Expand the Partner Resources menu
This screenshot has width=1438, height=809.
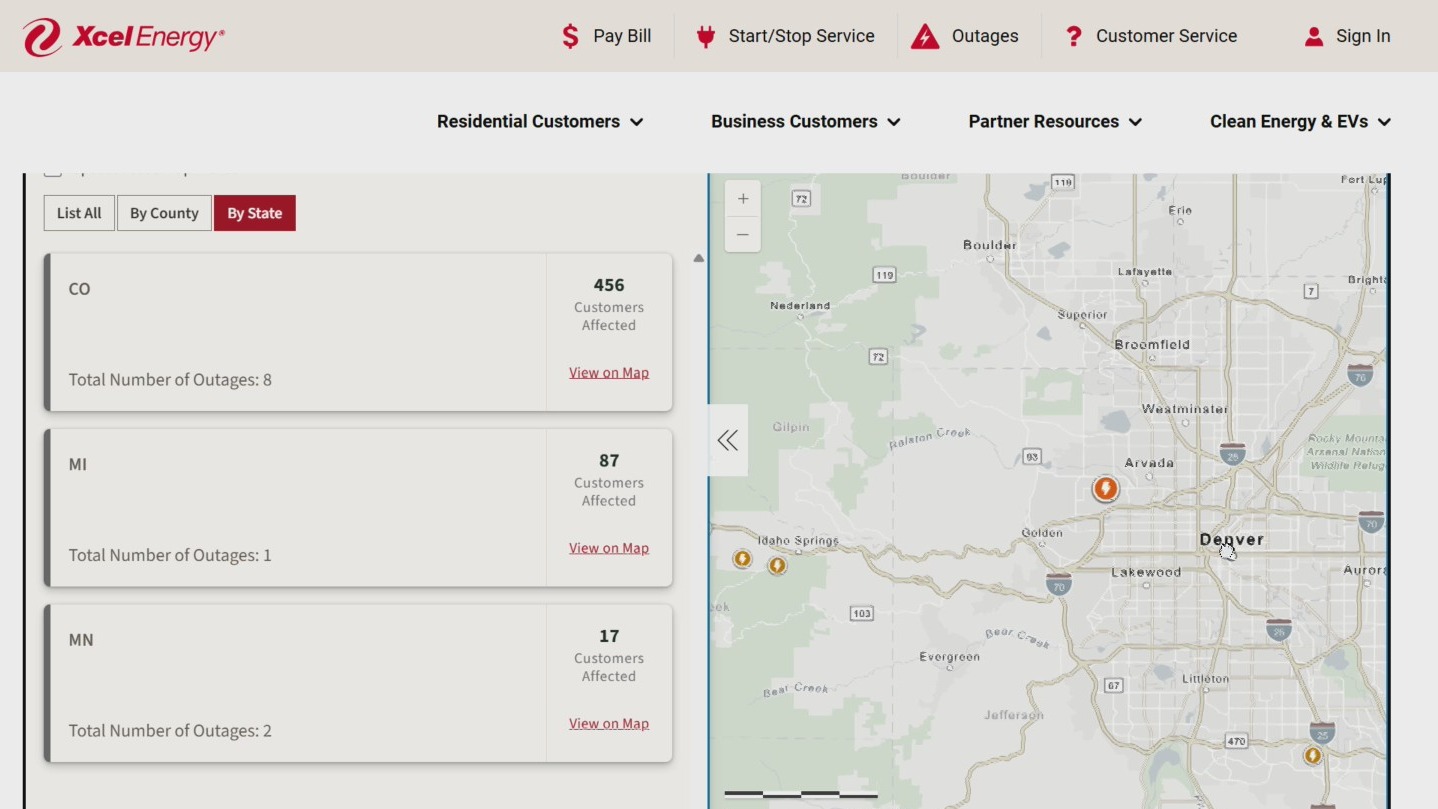pos(1055,122)
